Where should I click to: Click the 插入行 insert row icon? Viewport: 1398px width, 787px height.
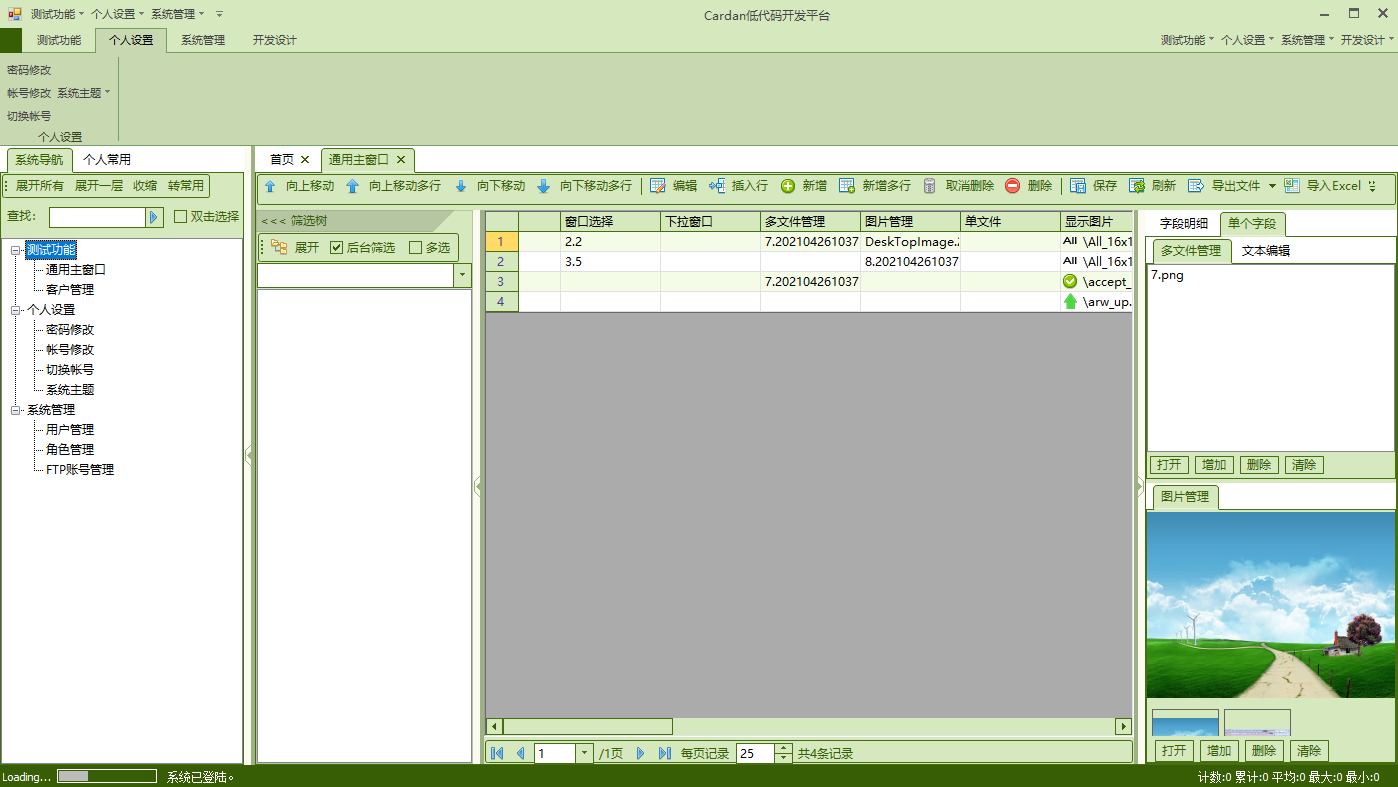point(717,186)
